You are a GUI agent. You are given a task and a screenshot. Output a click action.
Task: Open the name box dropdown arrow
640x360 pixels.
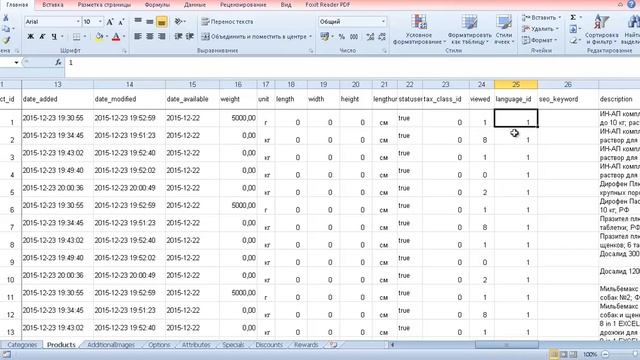pyautogui.click(x=16, y=62)
